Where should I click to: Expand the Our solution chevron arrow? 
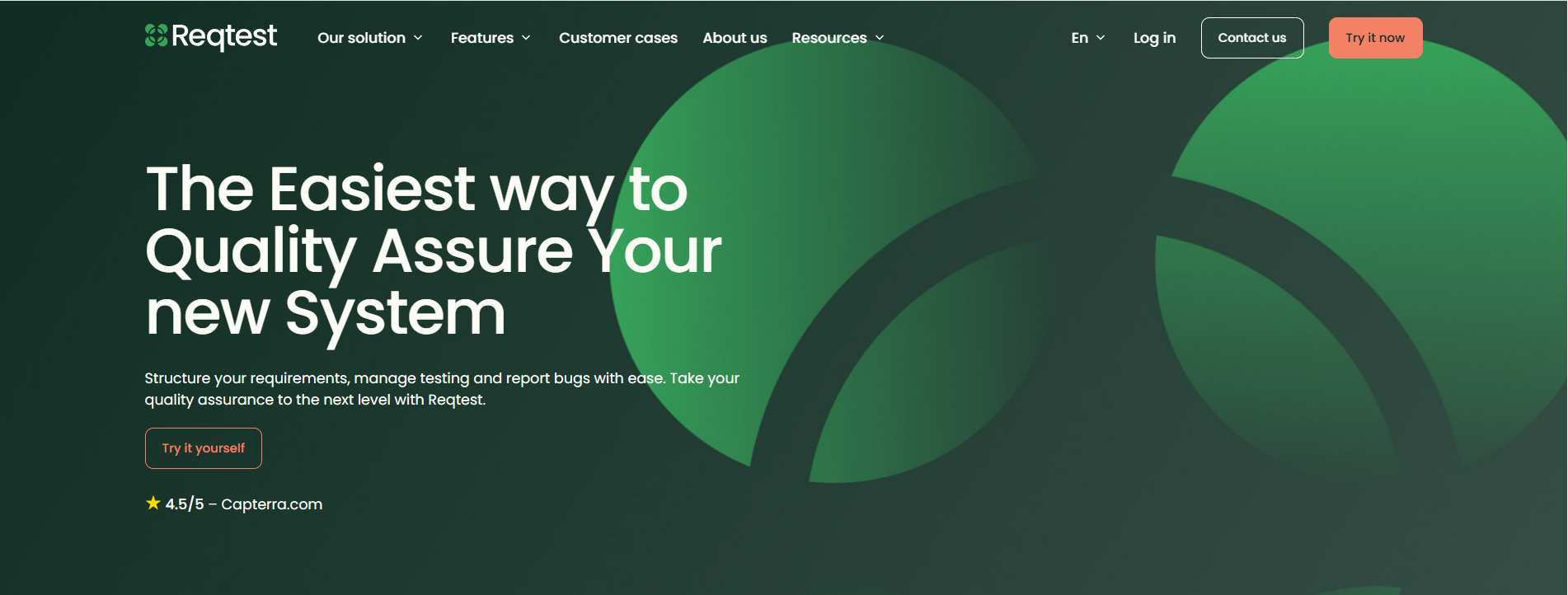418,38
